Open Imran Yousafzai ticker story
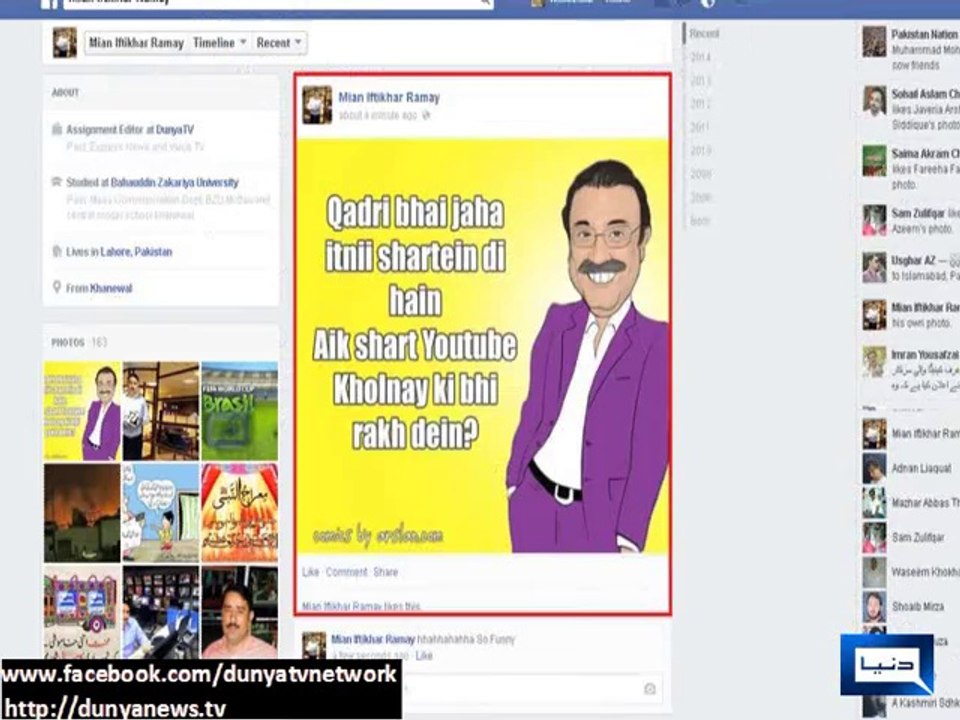This screenshot has width=960, height=720. [911, 370]
